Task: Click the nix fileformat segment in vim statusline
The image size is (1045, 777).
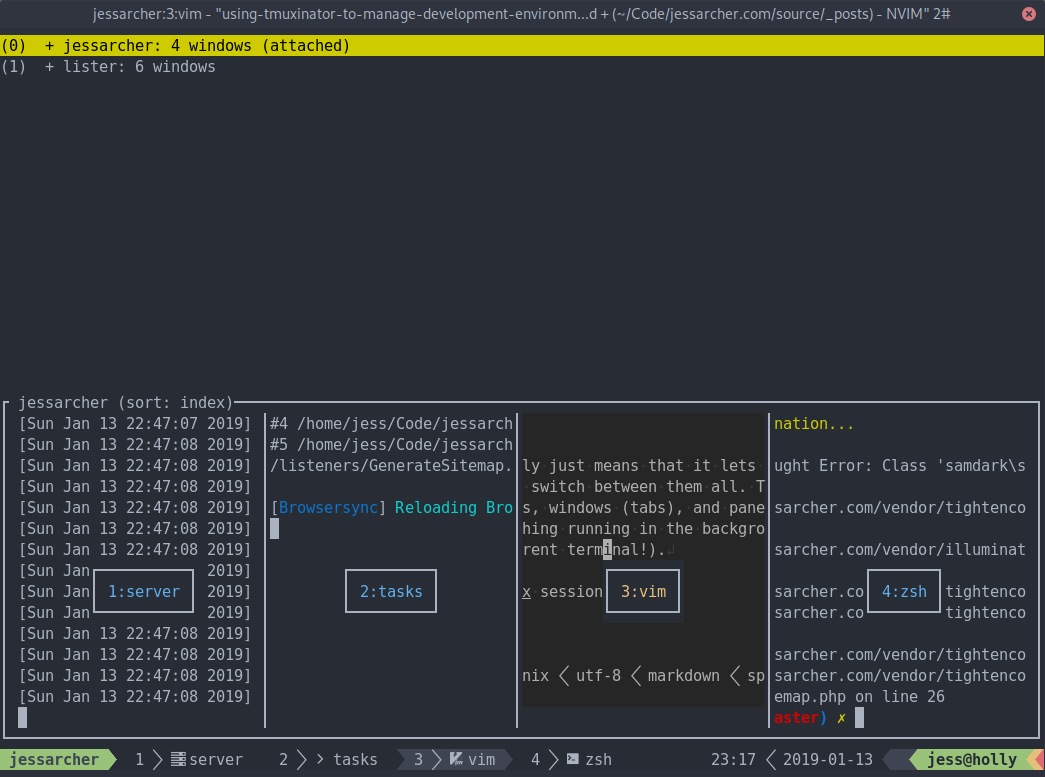Action: click(535, 675)
